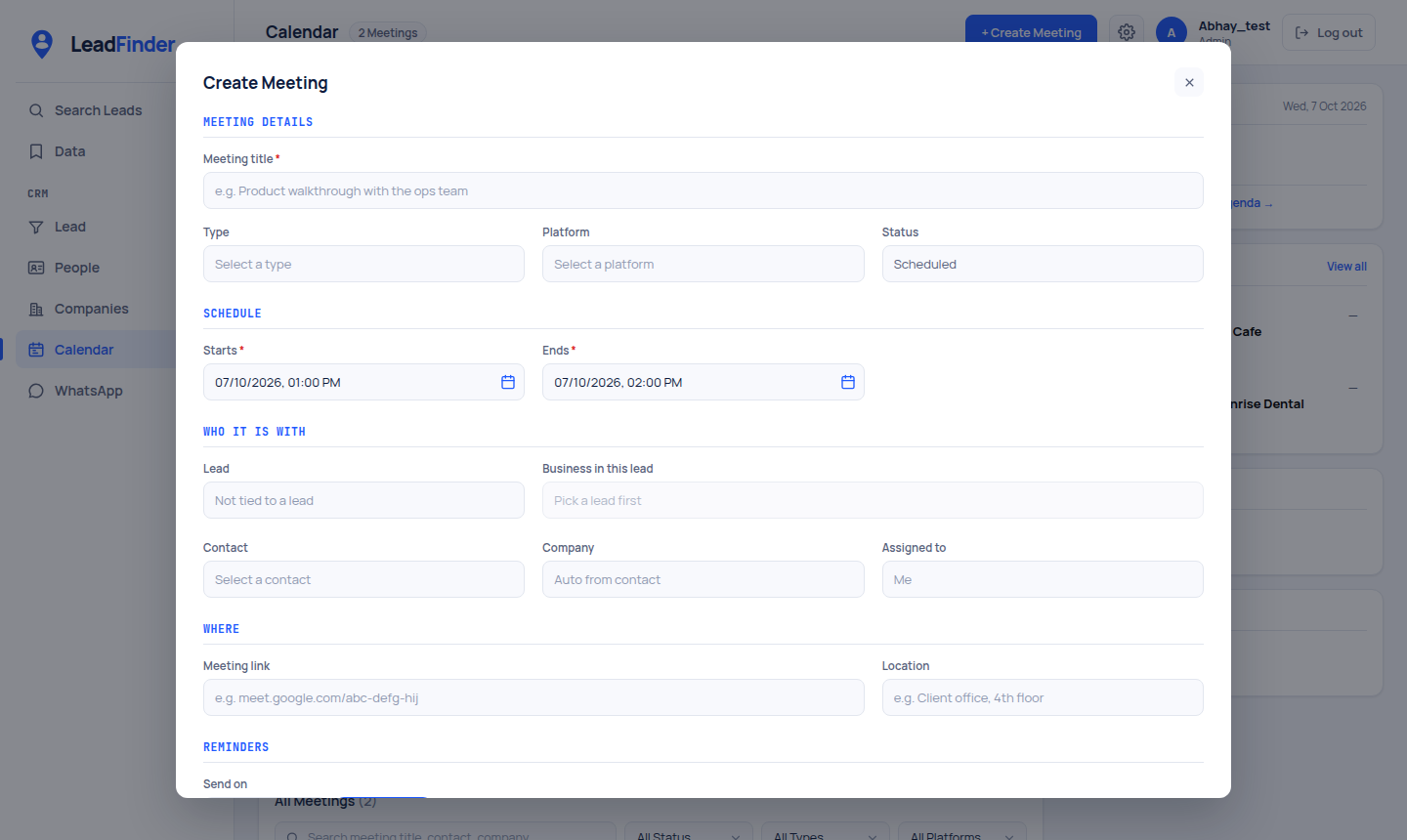The width and height of the screenshot is (1407, 840).
Task: Click the Log out button
Action: coord(1329,32)
